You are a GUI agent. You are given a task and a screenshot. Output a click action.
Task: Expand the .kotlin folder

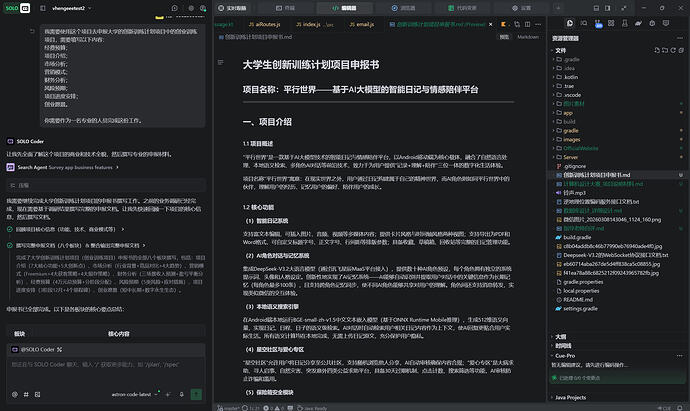[x=617, y=77]
